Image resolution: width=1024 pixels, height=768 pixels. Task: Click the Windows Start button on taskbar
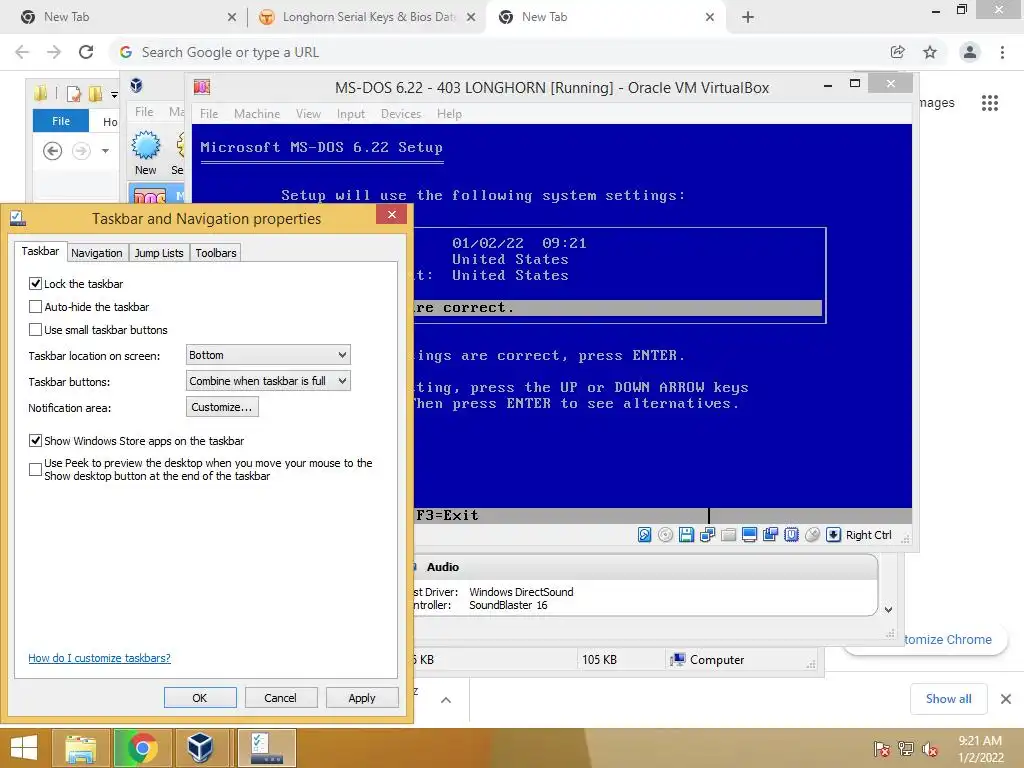pyautogui.click(x=24, y=748)
